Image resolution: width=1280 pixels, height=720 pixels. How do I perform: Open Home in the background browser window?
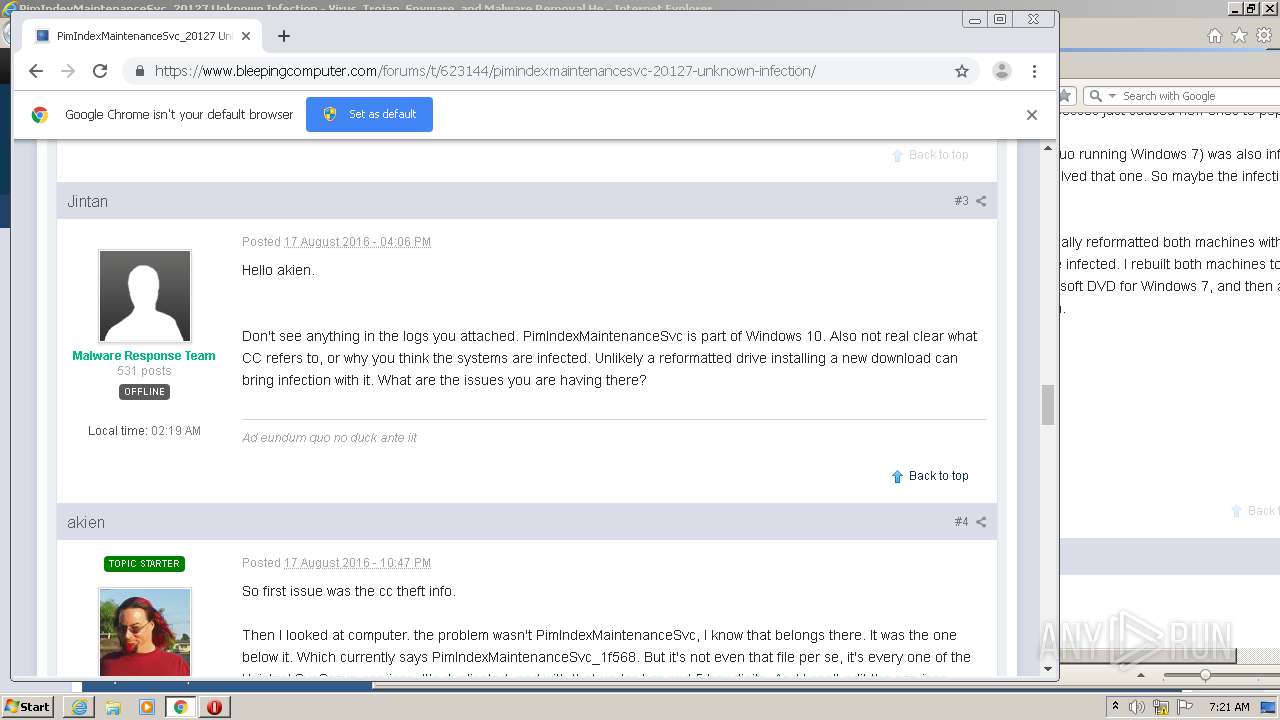click(x=1214, y=36)
